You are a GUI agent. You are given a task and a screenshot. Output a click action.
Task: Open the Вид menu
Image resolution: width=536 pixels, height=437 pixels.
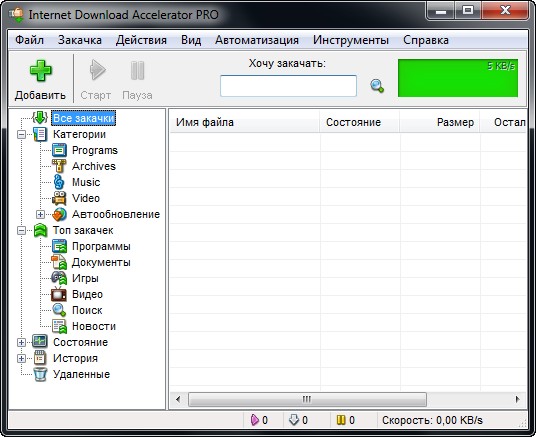[191, 40]
